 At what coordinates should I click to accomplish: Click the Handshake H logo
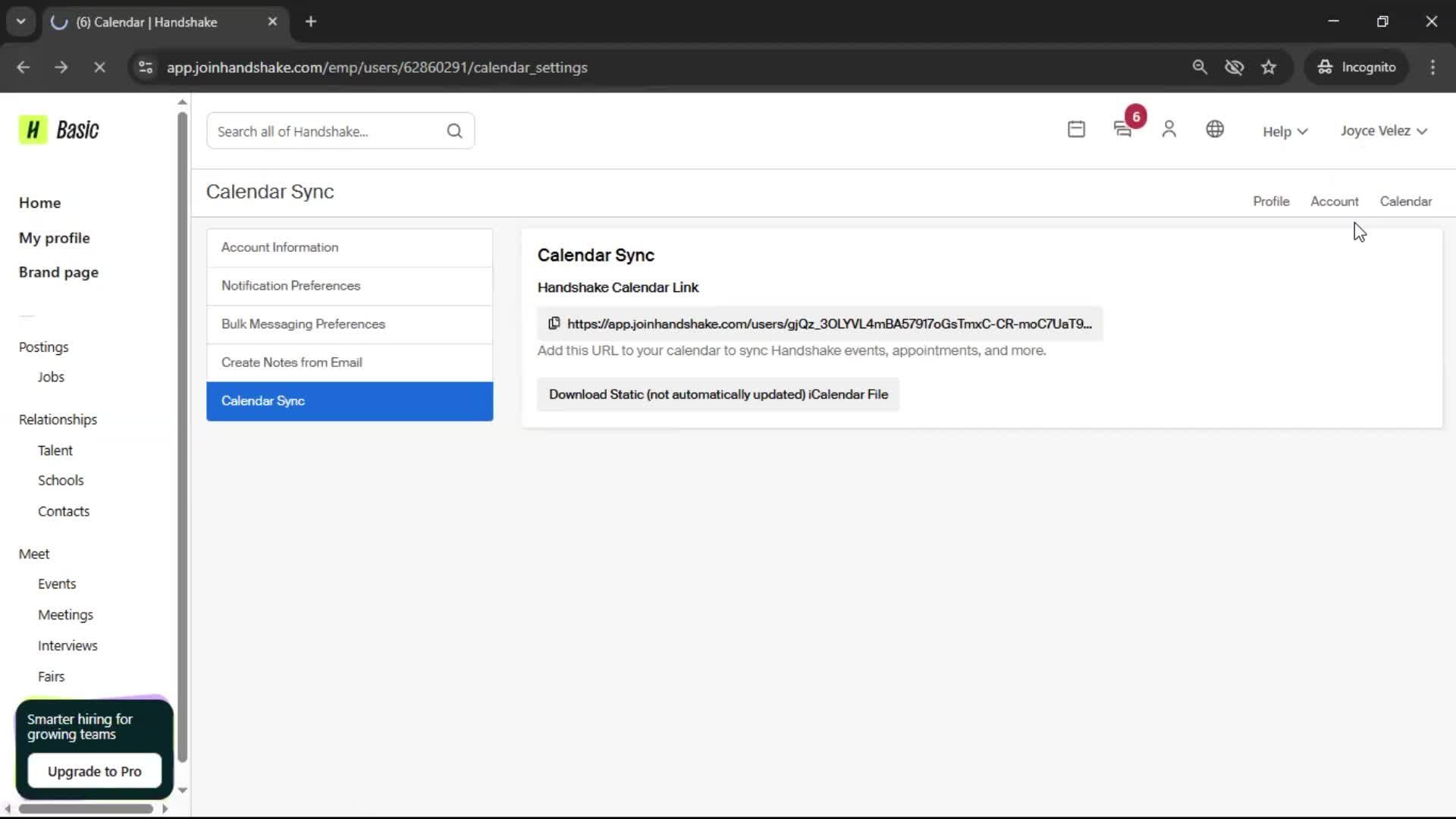[33, 130]
